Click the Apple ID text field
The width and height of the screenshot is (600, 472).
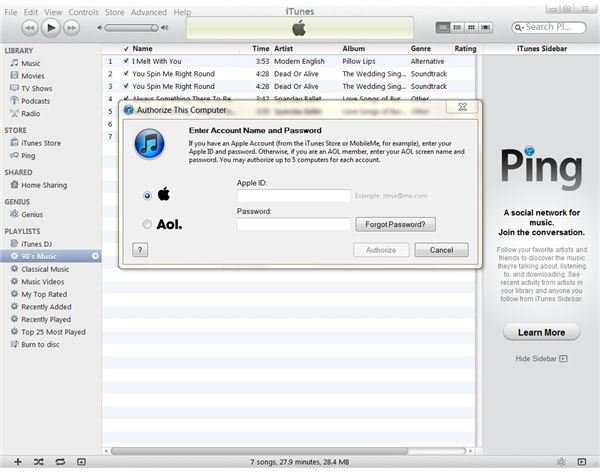(x=293, y=196)
